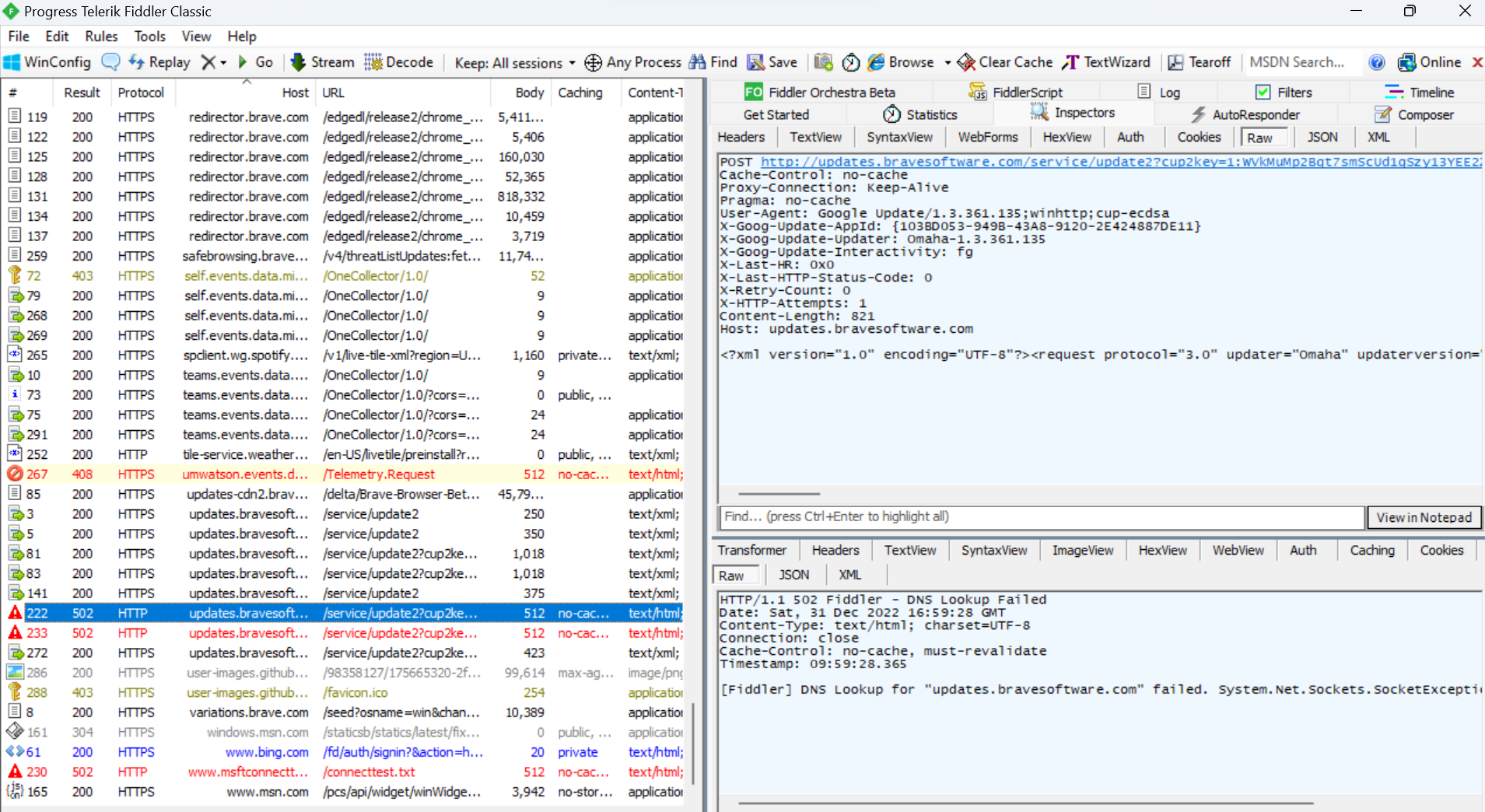Click the View in Notepad button

click(1424, 516)
